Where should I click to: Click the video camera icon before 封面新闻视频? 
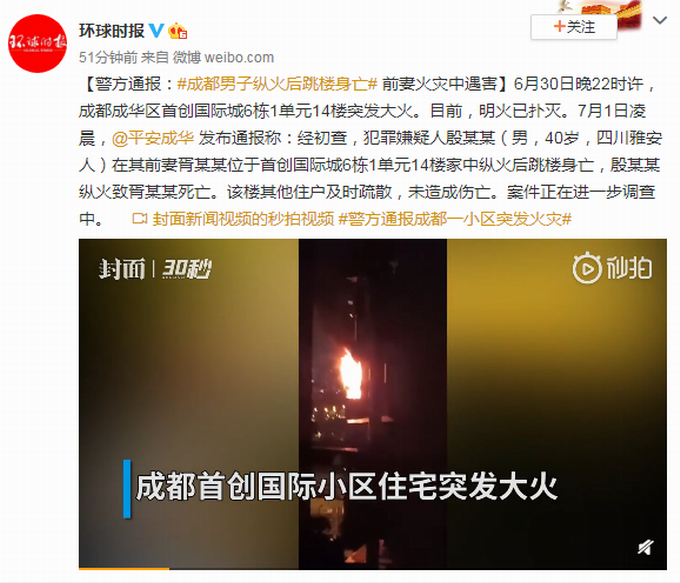(140, 219)
